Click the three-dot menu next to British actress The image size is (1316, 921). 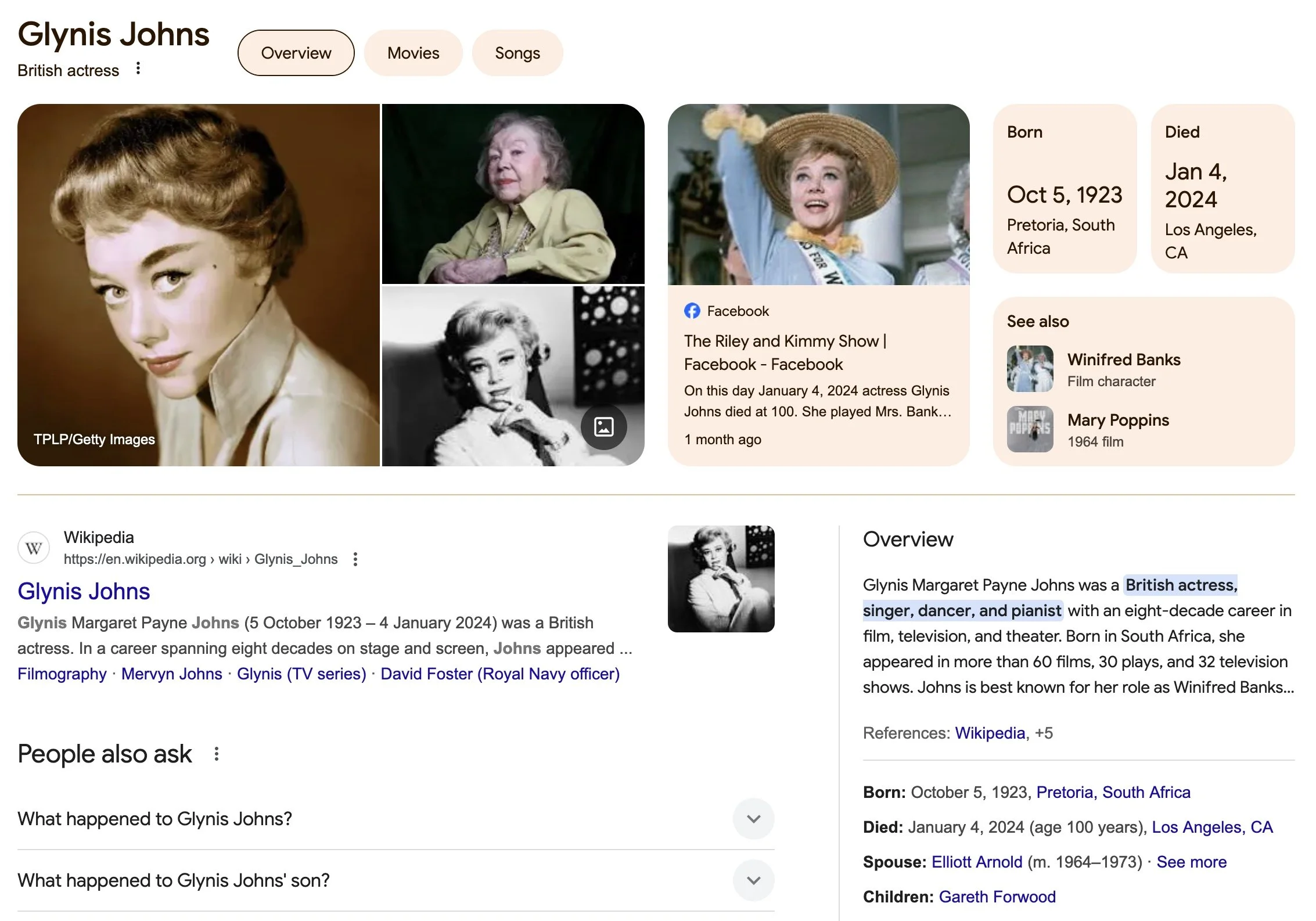[x=138, y=69]
